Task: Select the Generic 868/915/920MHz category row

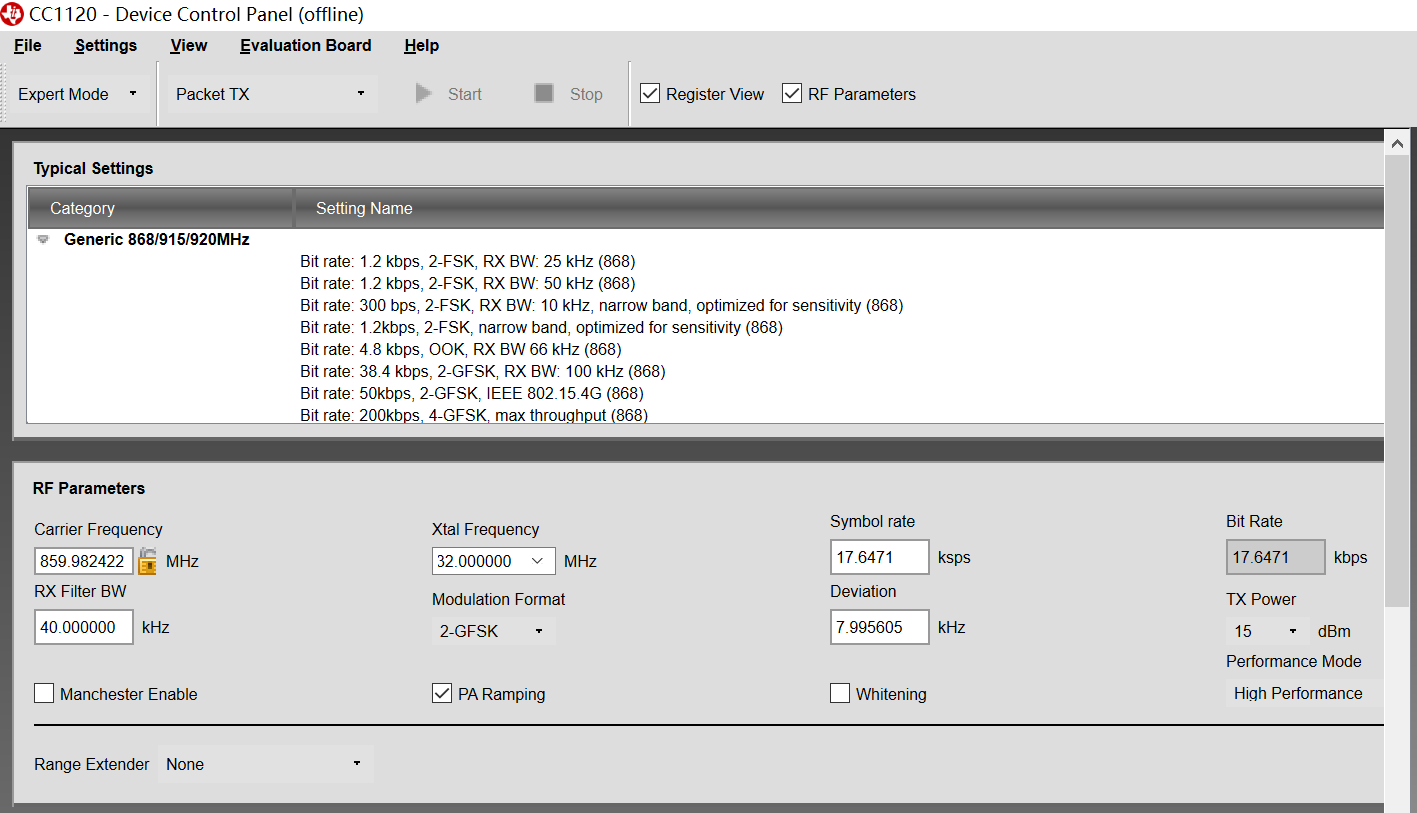Action: coord(157,240)
